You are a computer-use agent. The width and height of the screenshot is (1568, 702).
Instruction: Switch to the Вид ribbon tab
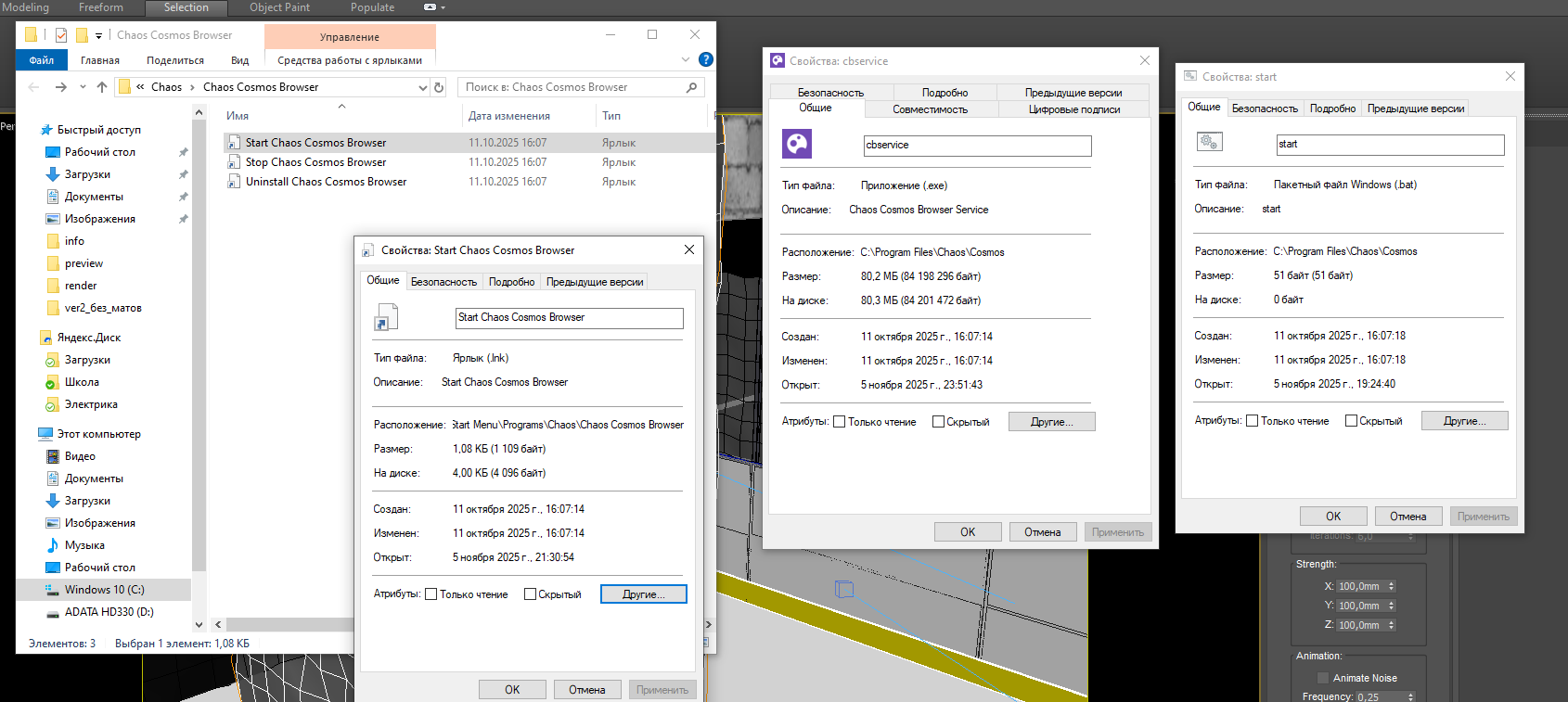240,60
